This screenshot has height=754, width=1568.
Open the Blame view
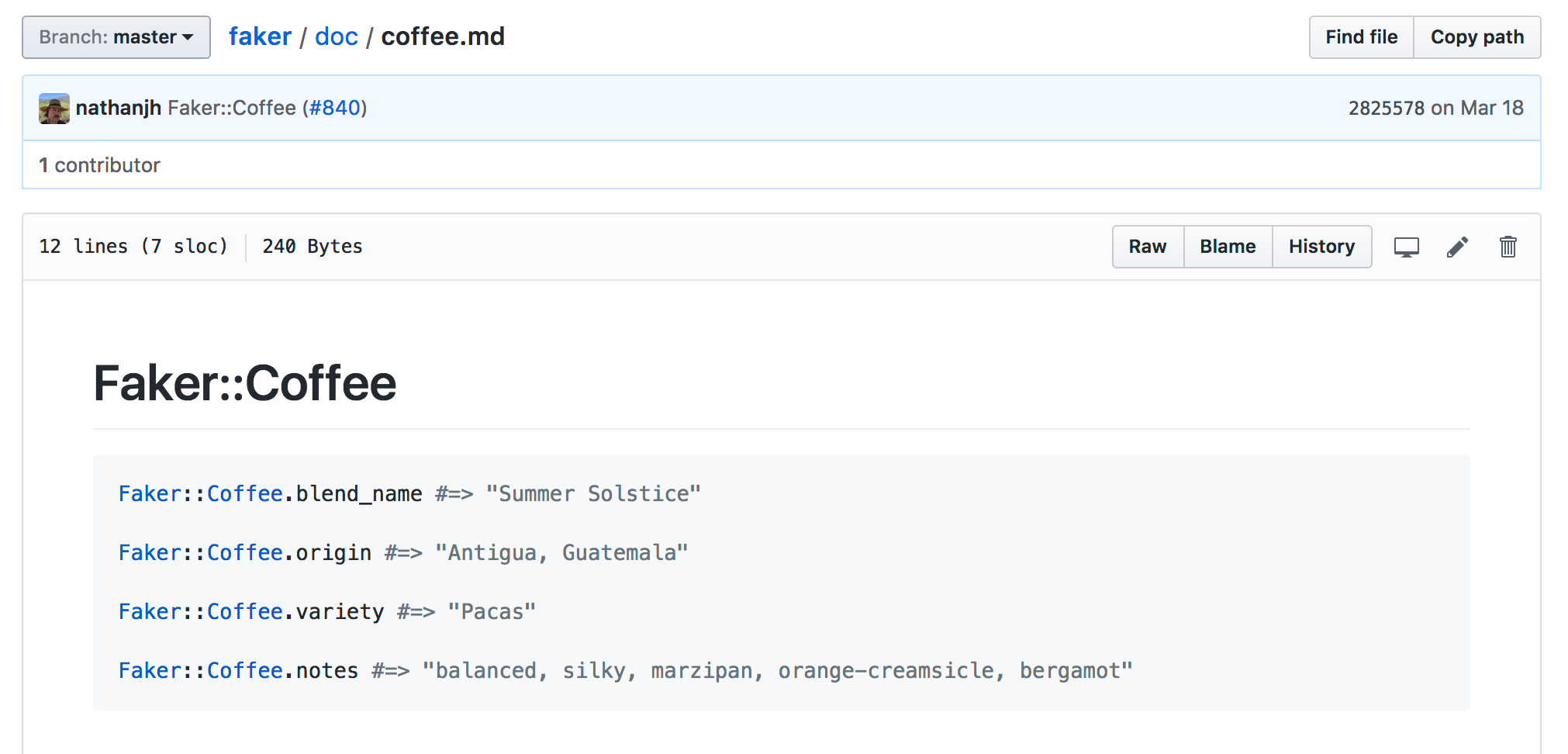pyautogui.click(x=1228, y=247)
